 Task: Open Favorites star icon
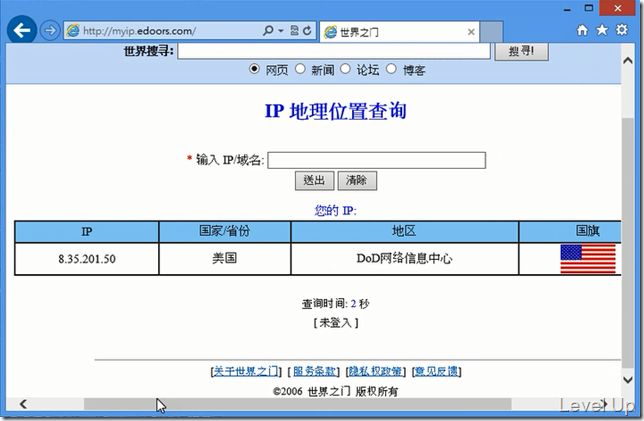602,30
